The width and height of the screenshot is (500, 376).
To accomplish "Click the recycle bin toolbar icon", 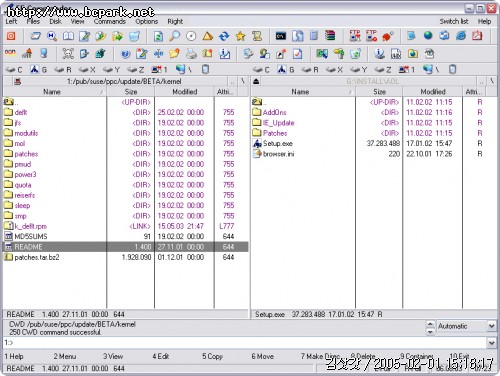I will point(134,36).
